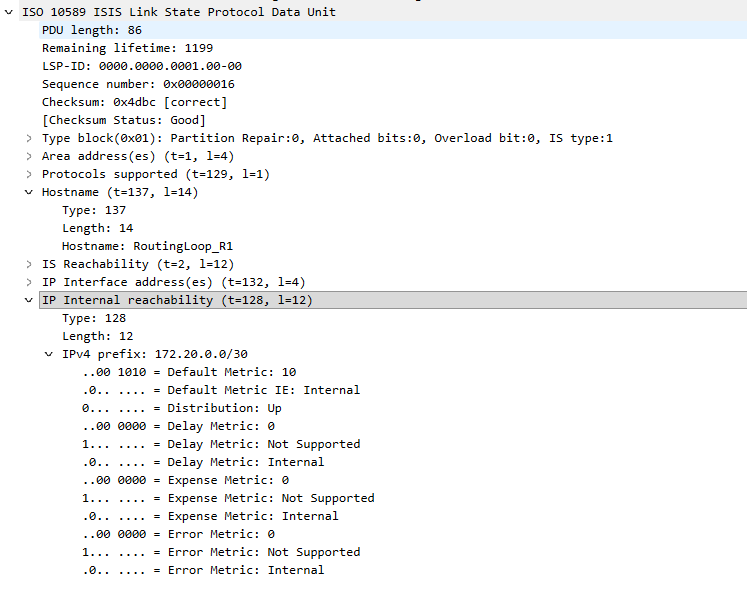The width and height of the screenshot is (747, 592).
Task: Collapse the Hostname (t=137, l=14) node
Action: pos(29,192)
